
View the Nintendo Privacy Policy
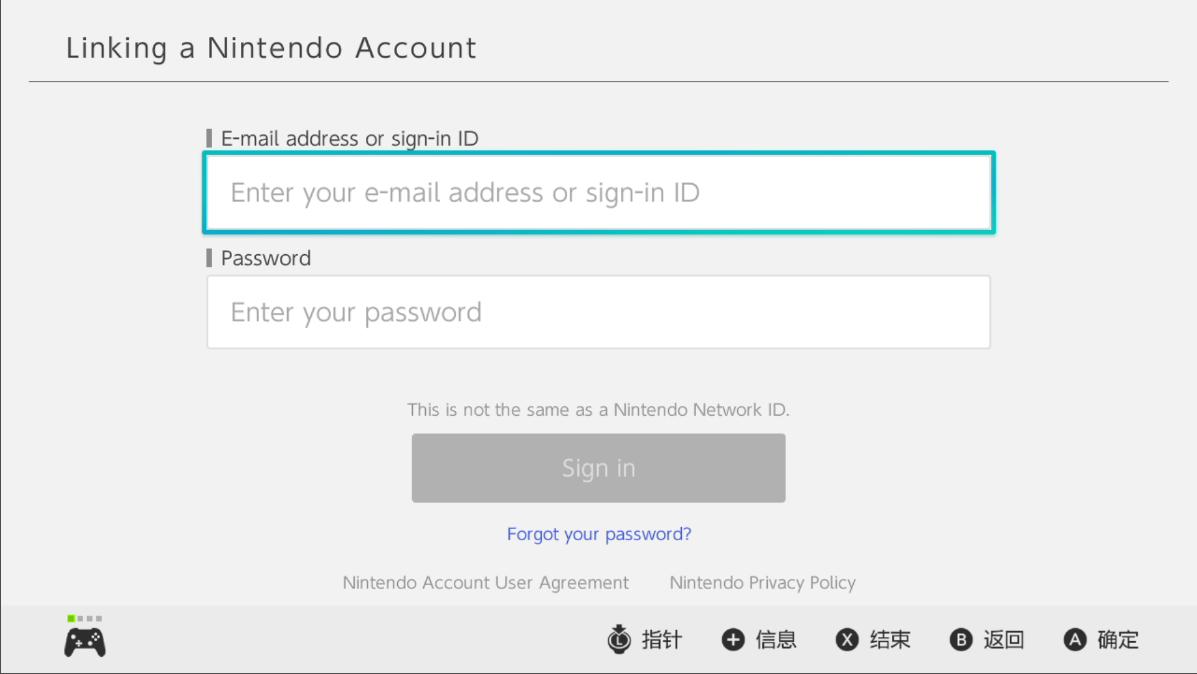click(x=762, y=582)
